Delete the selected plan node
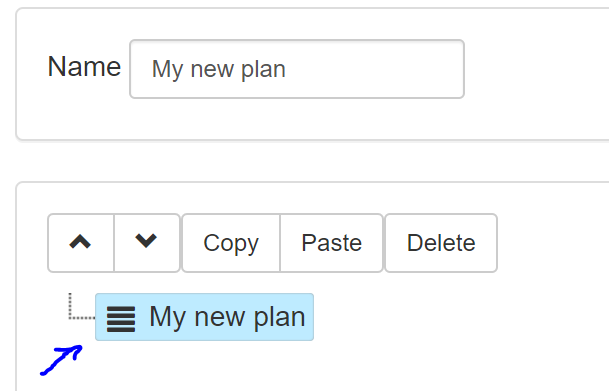 (x=441, y=243)
